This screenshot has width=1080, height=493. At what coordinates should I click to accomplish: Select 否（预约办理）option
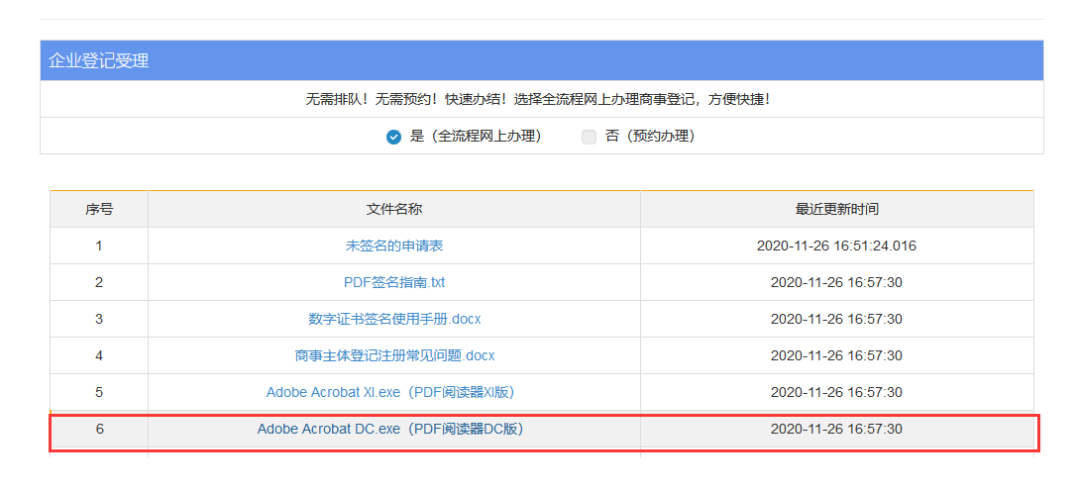(589, 137)
